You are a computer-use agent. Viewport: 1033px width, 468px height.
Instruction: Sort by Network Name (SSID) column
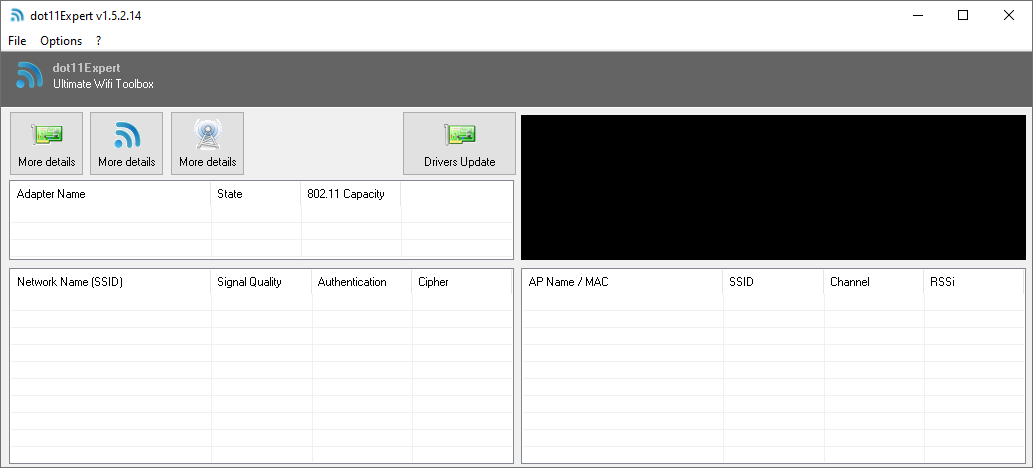[x=111, y=282]
